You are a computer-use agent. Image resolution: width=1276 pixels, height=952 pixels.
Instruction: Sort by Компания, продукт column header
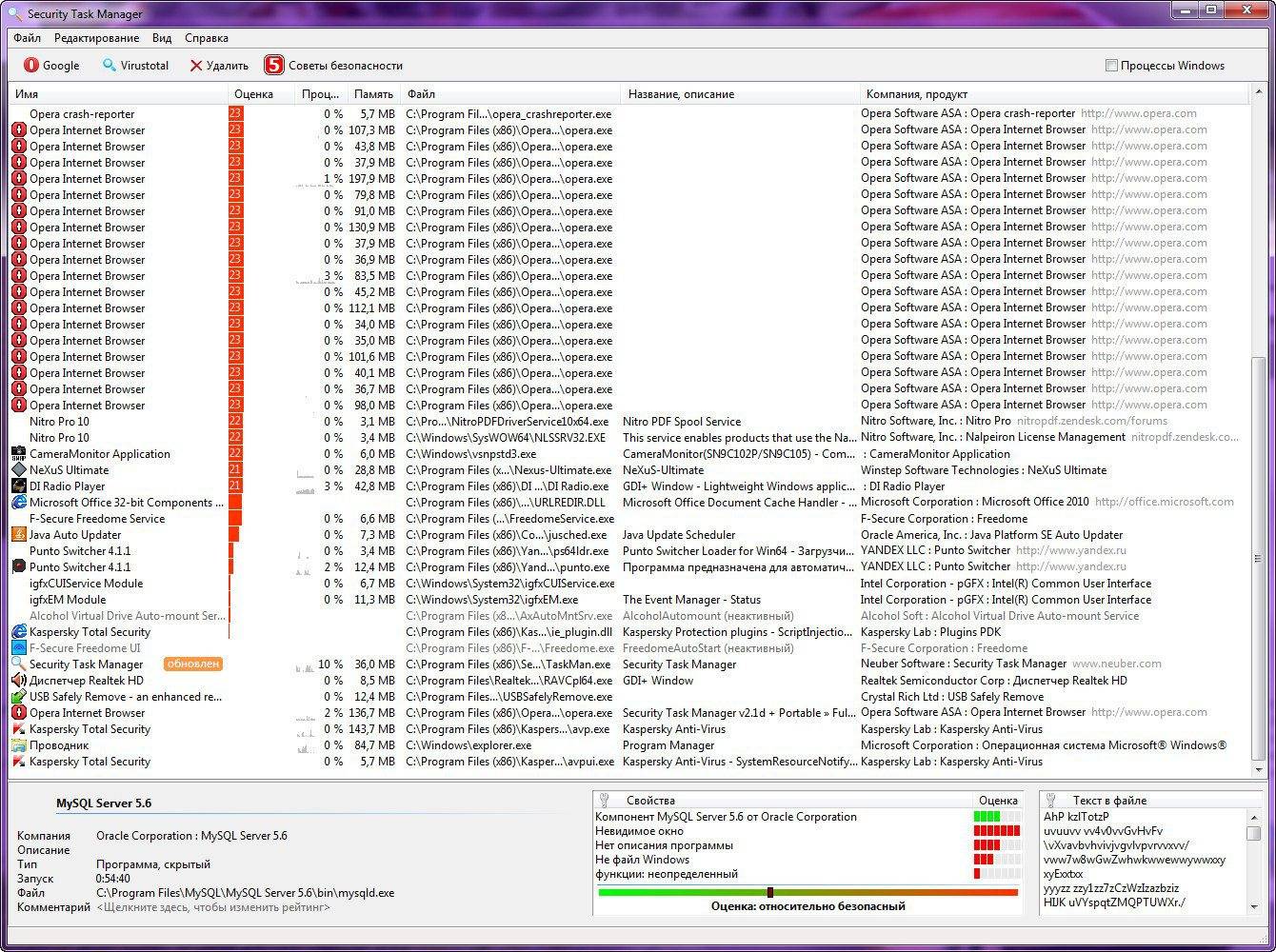1053,94
